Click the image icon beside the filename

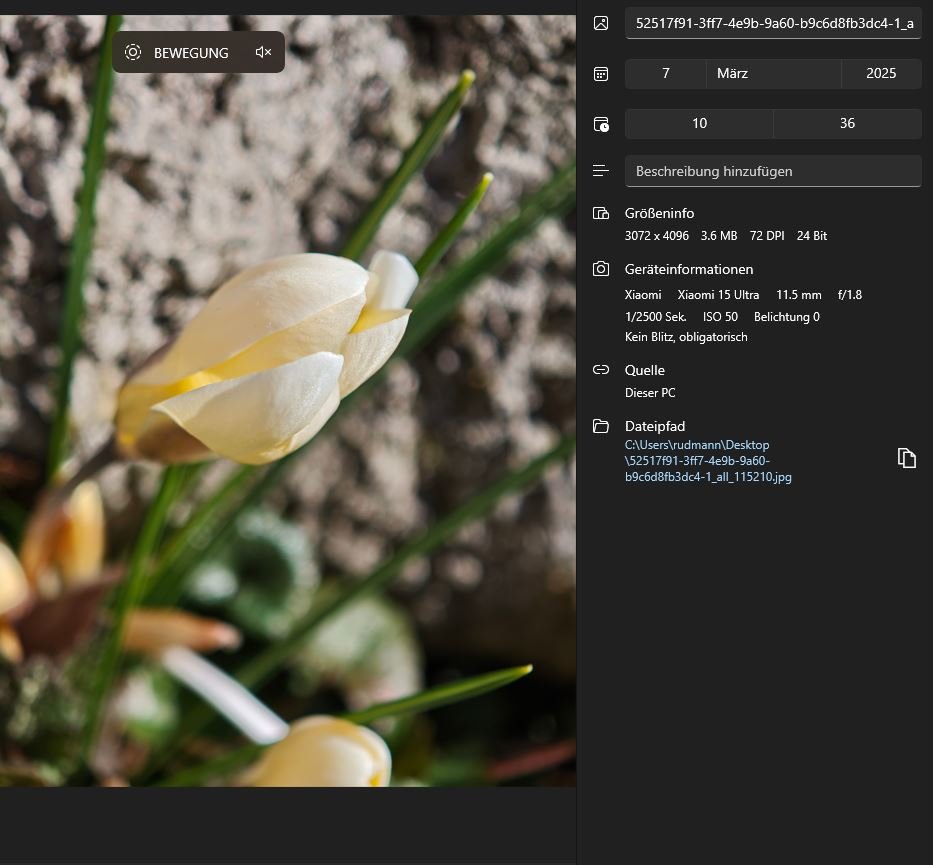[x=601, y=23]
